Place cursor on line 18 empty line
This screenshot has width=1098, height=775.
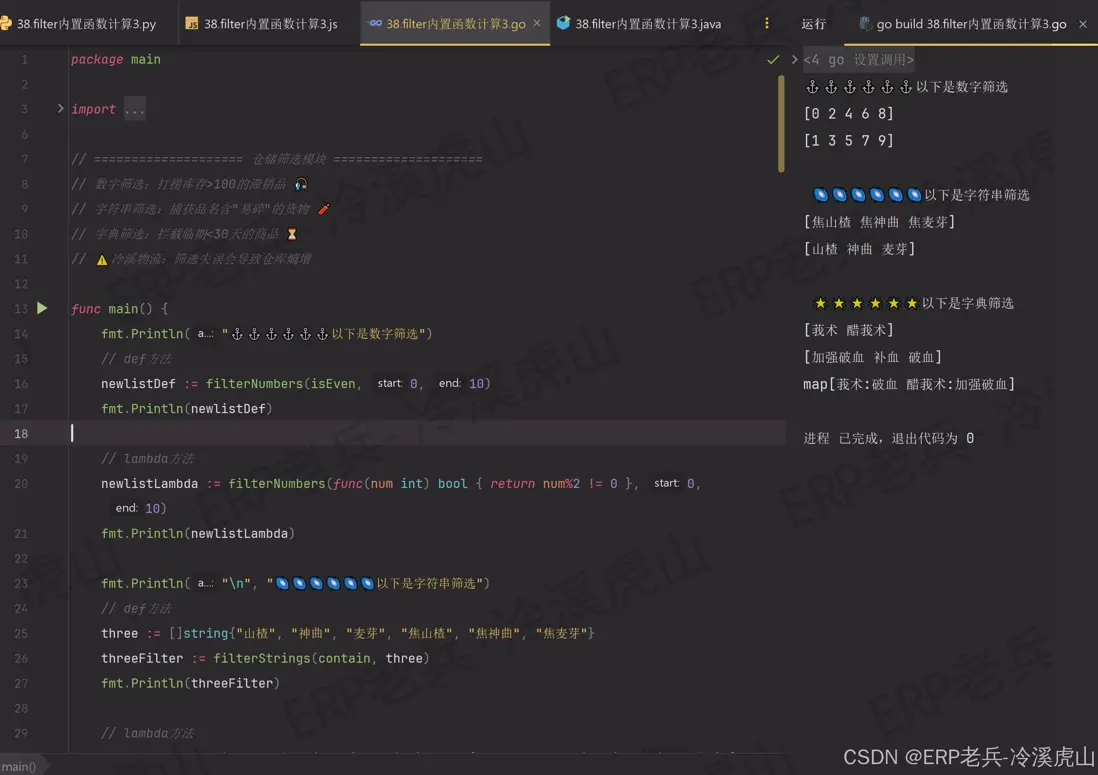pyautogui.click(x=427, y=433)
